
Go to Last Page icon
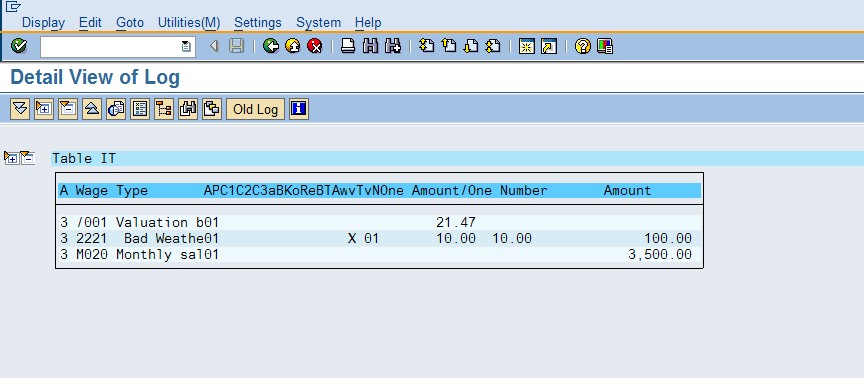point(493,46)
